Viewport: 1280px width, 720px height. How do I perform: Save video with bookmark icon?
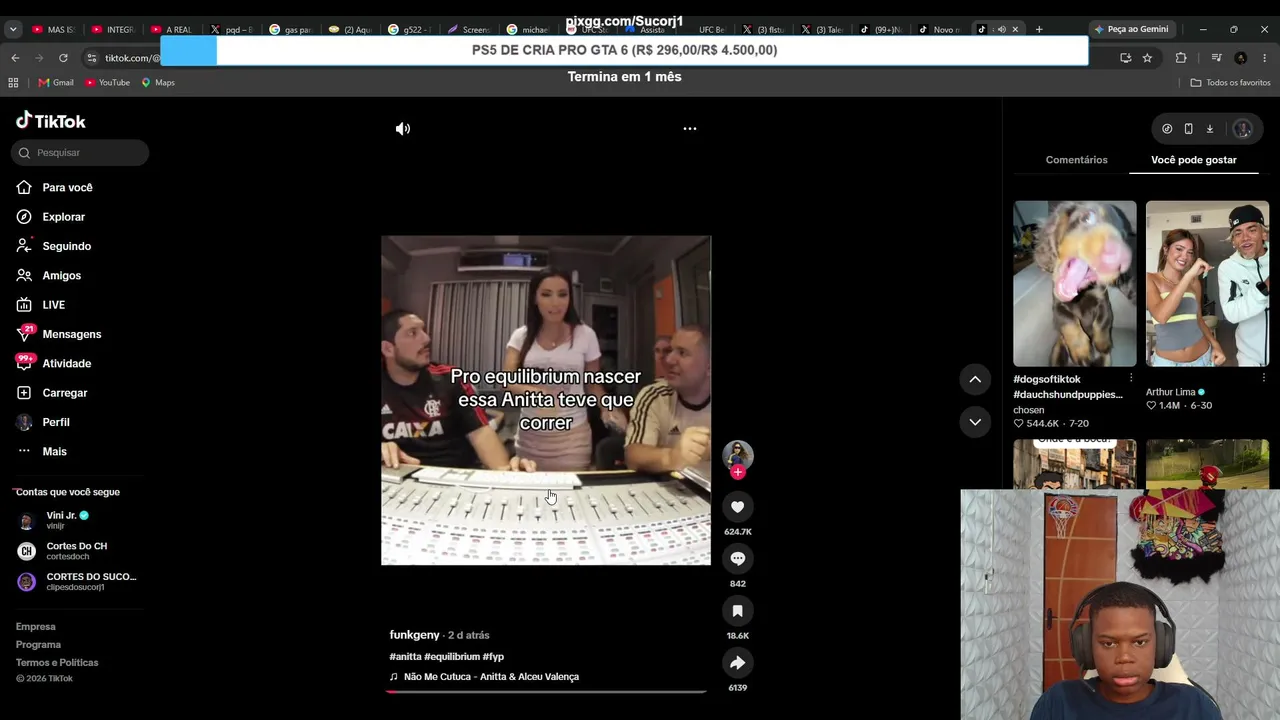click(738, 611)
